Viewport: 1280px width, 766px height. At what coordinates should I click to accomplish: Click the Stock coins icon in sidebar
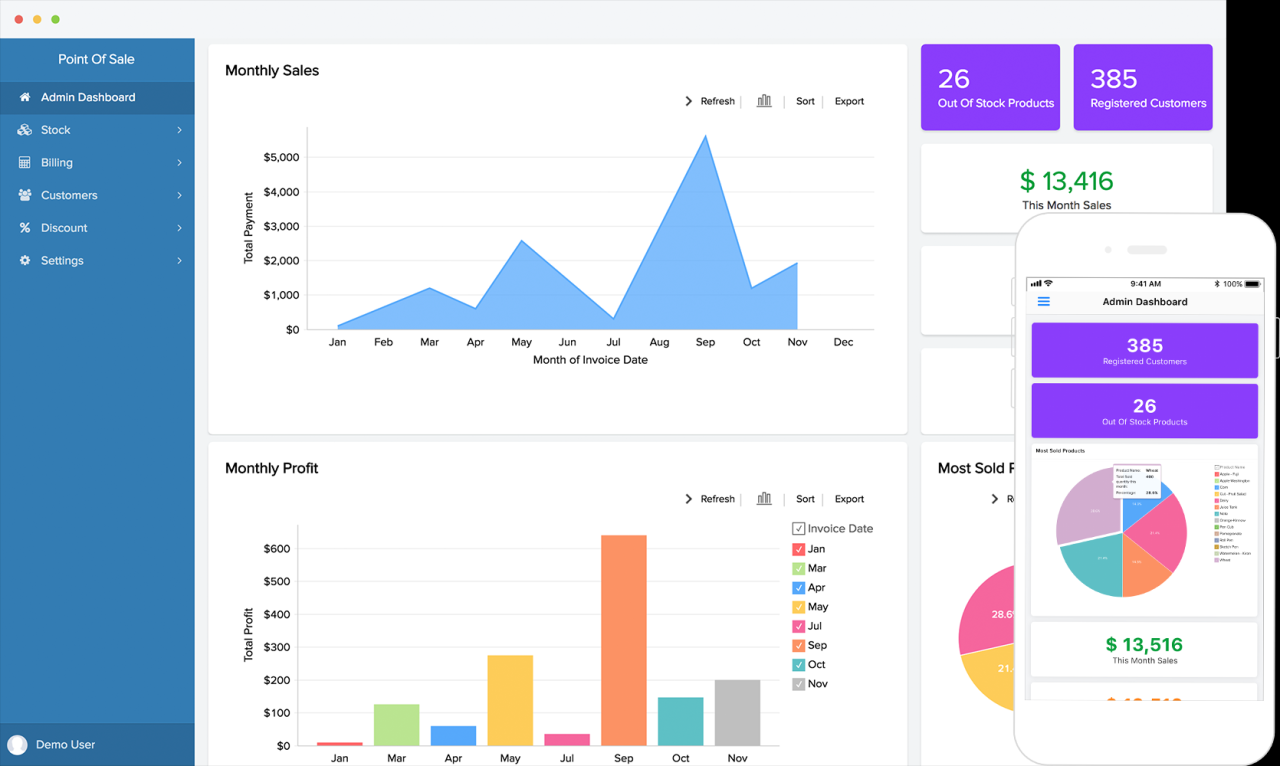(25, 130)
